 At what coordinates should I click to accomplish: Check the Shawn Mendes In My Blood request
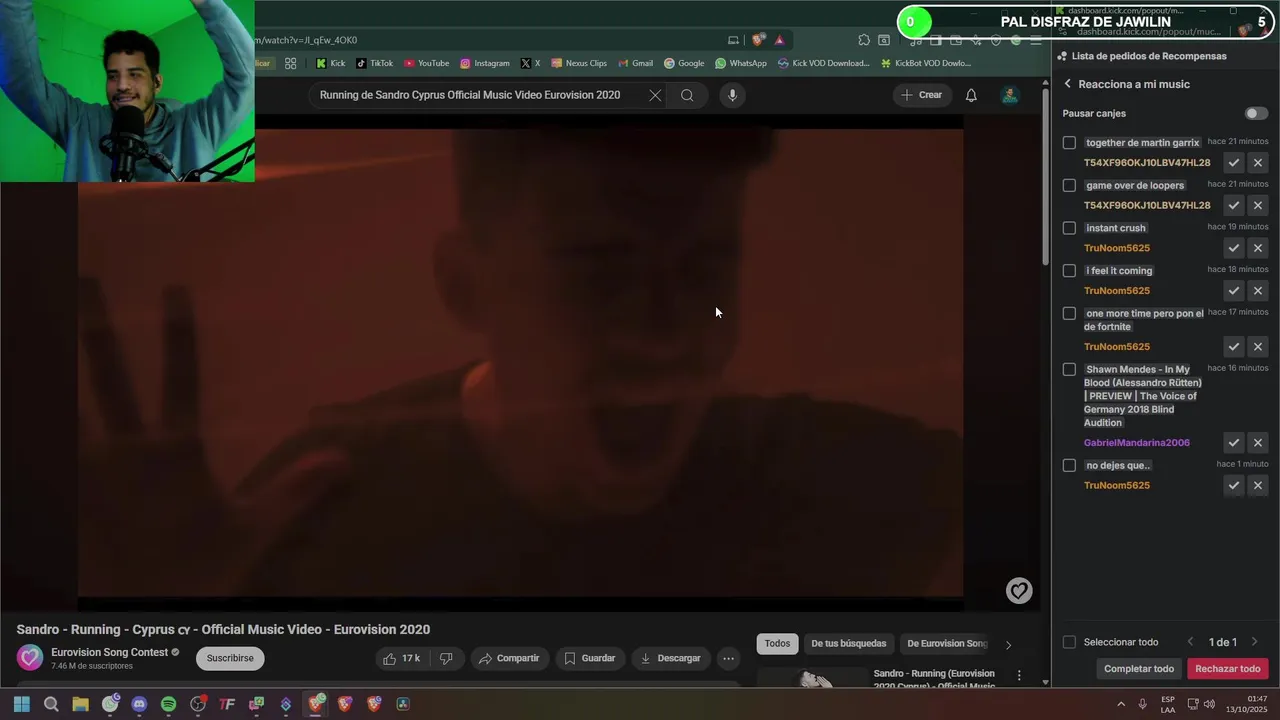tap(1069, 370)
